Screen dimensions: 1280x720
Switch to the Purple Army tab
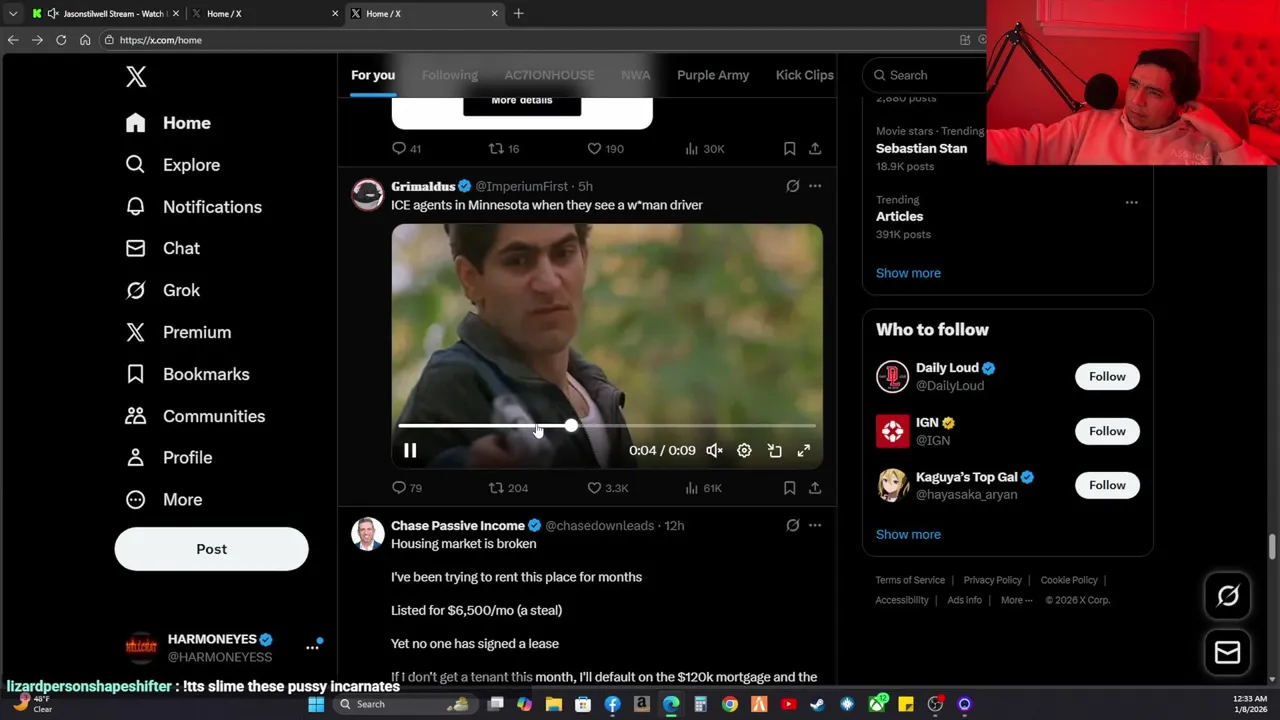pyautogui.click(x=713, y=75)
